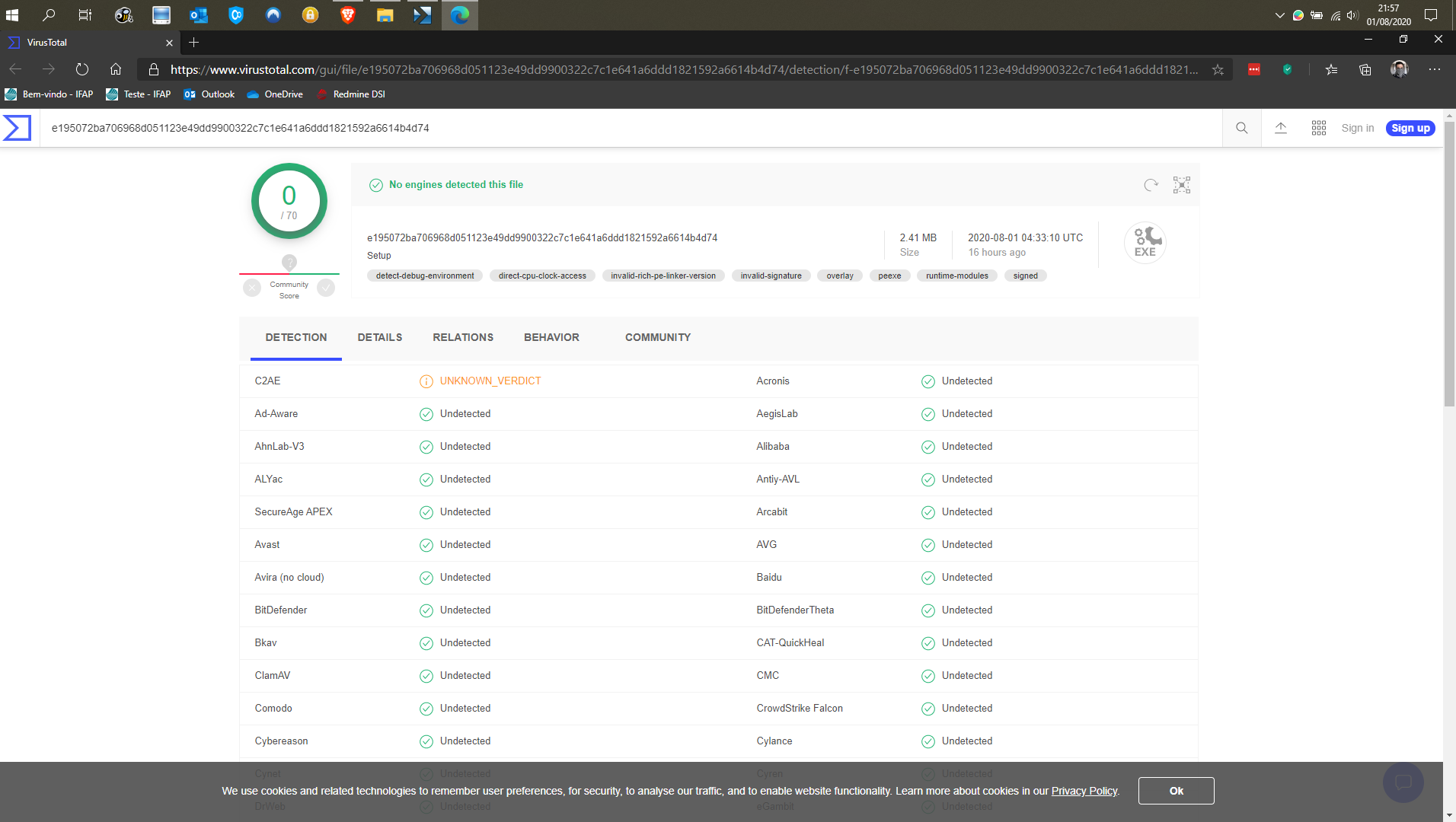Open Edge settings and more menu
This screenshot has width=1456, height=822.
pos(1435,69)
